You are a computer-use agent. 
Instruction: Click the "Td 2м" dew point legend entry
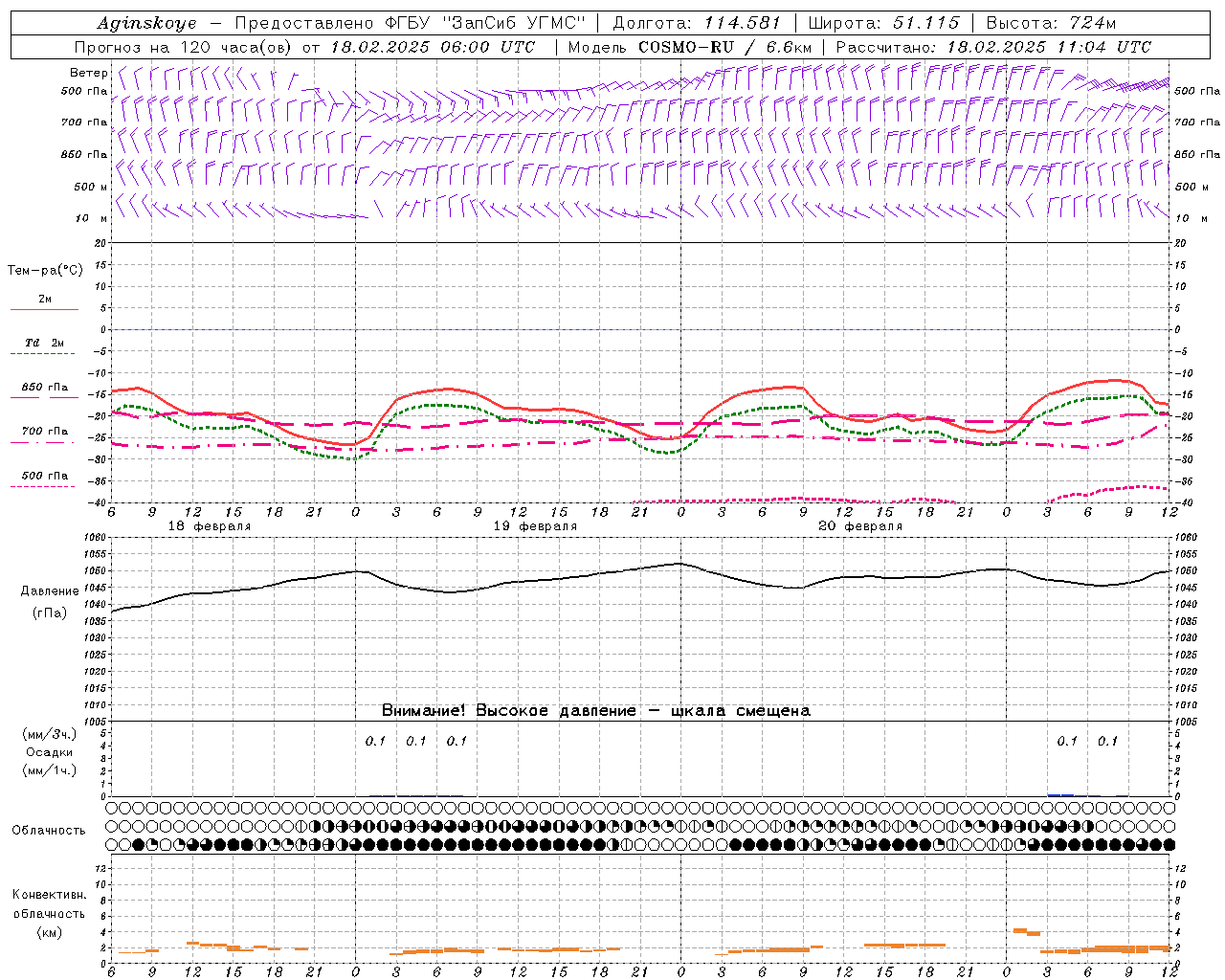coord(44,343)
